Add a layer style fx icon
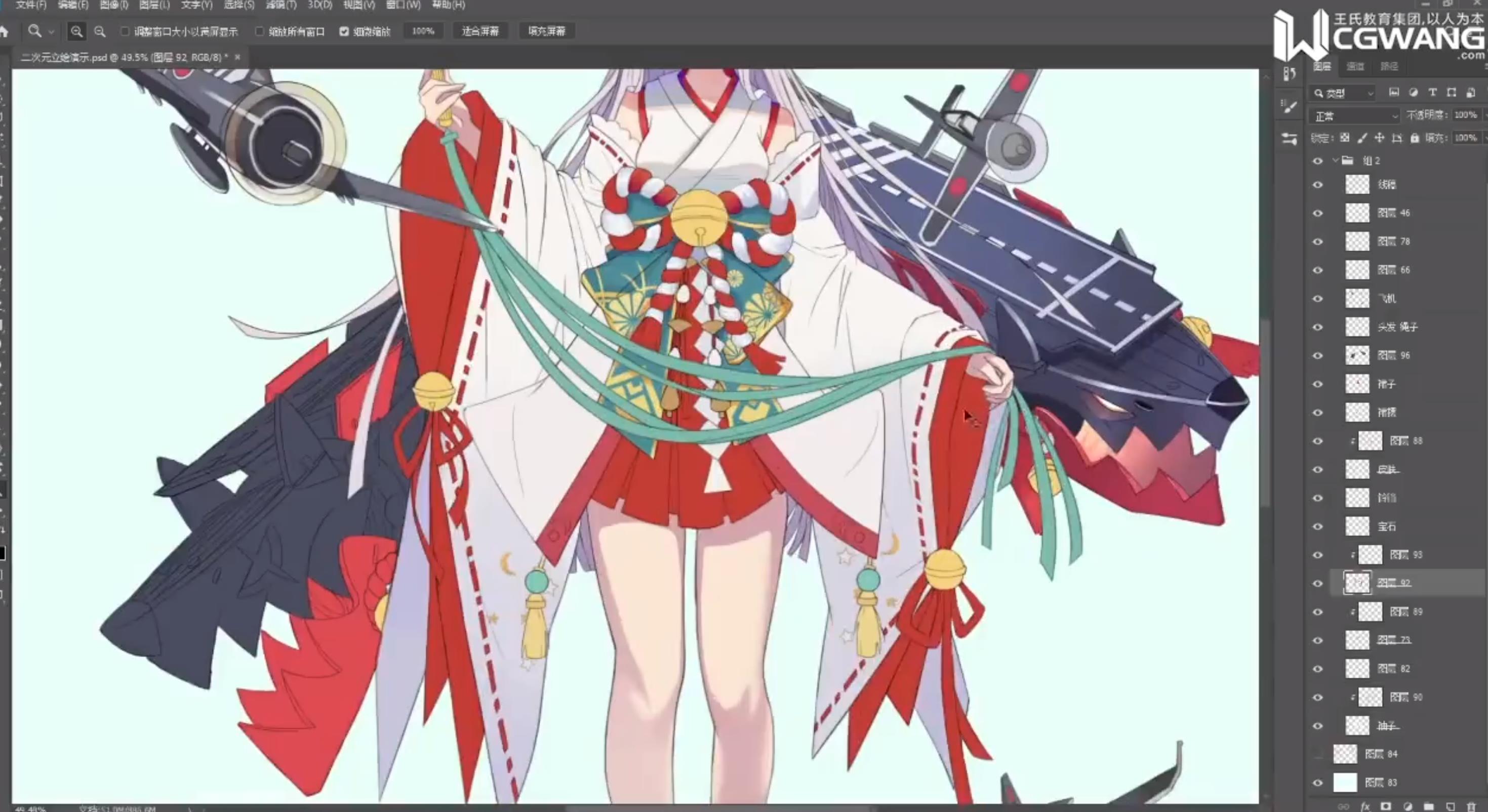This screenshot has height=812, width=1488. point(1365,806)
